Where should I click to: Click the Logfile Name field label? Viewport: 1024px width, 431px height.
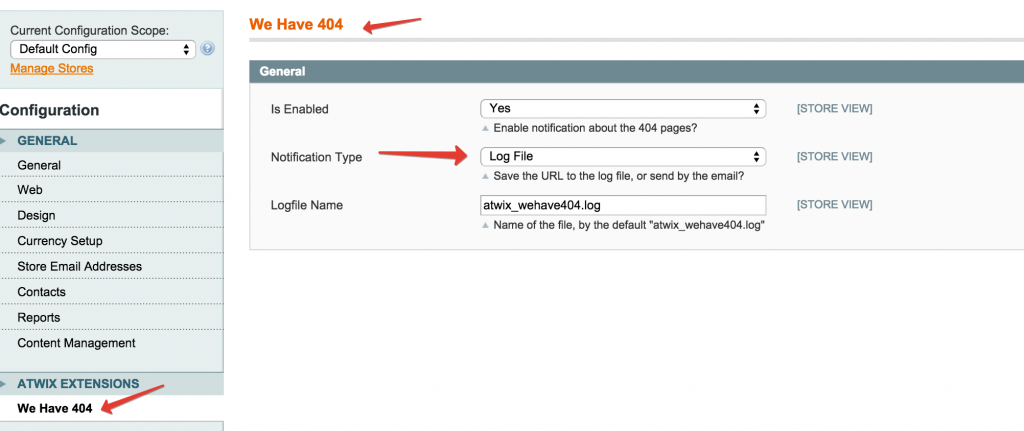click(x=307, y=206)
